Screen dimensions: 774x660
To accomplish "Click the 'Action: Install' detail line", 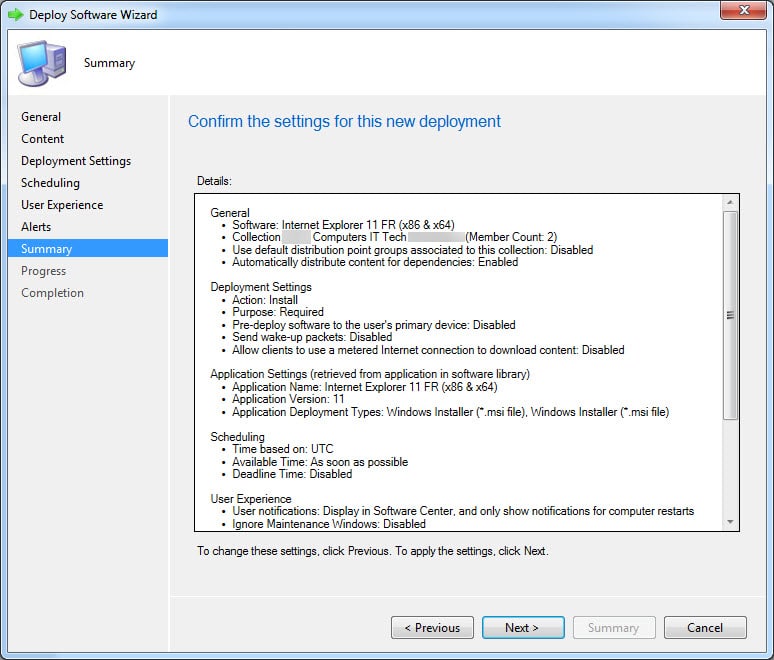I will pyautogui.click(x=265, y=300).
